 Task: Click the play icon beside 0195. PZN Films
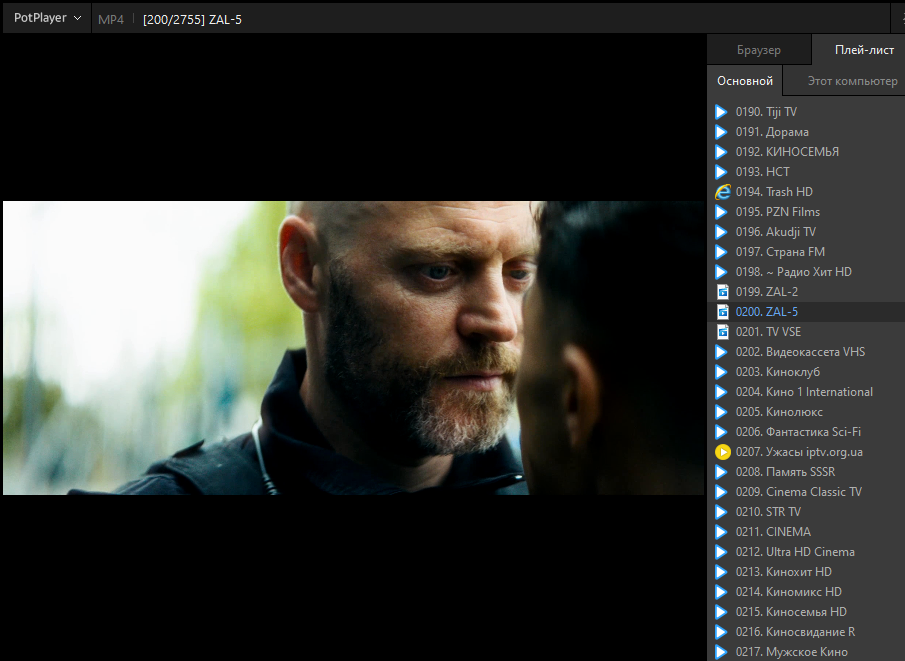click(721, 212)
